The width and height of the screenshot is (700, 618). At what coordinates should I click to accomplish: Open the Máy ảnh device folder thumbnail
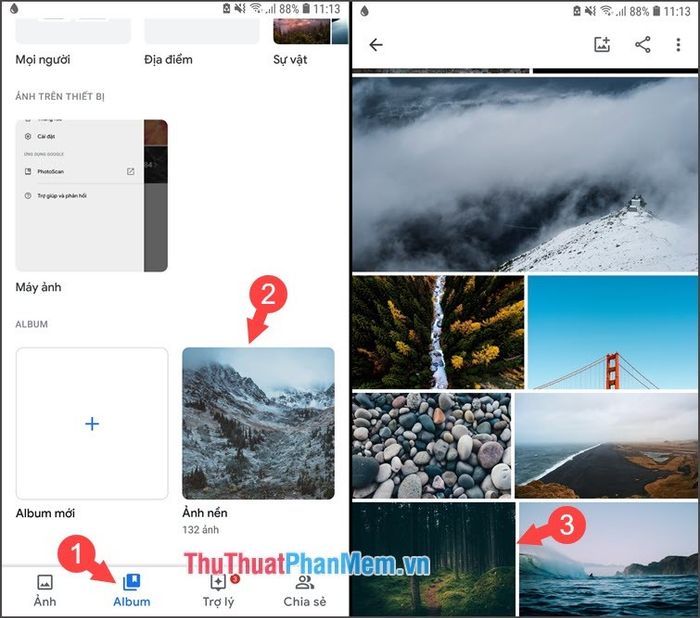pos(92,196)
